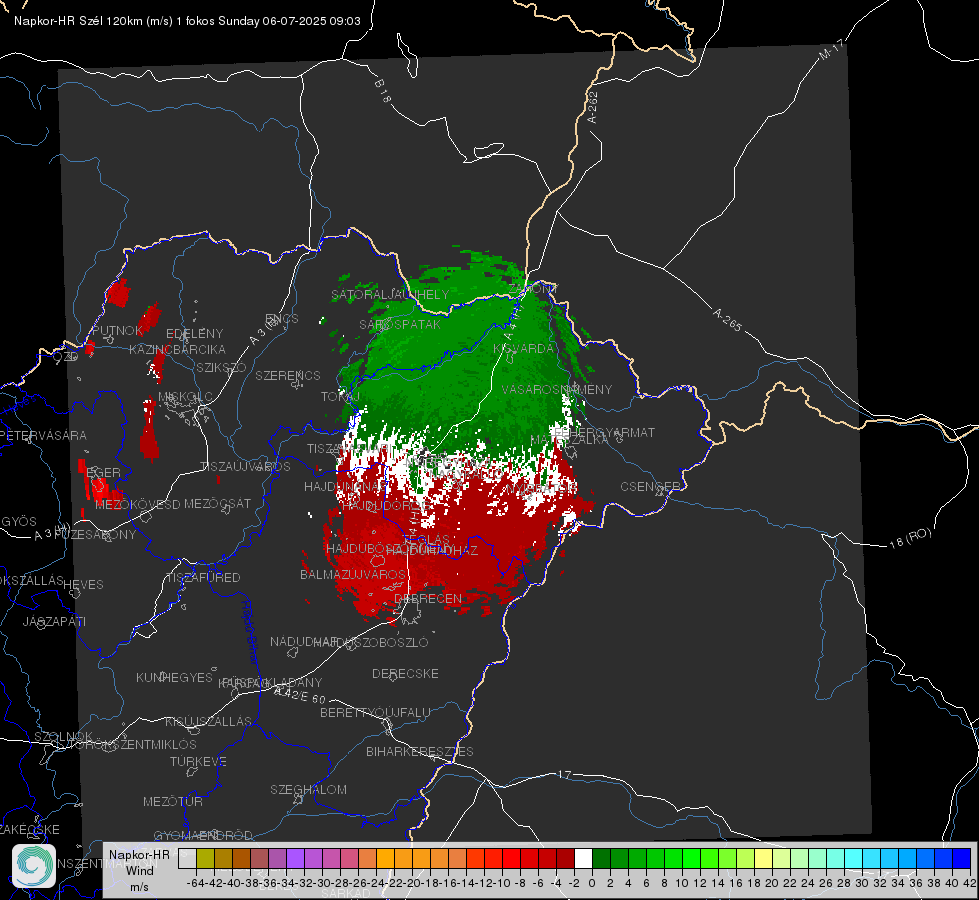
Task: Click the HEVES town label
Action: 83,585
